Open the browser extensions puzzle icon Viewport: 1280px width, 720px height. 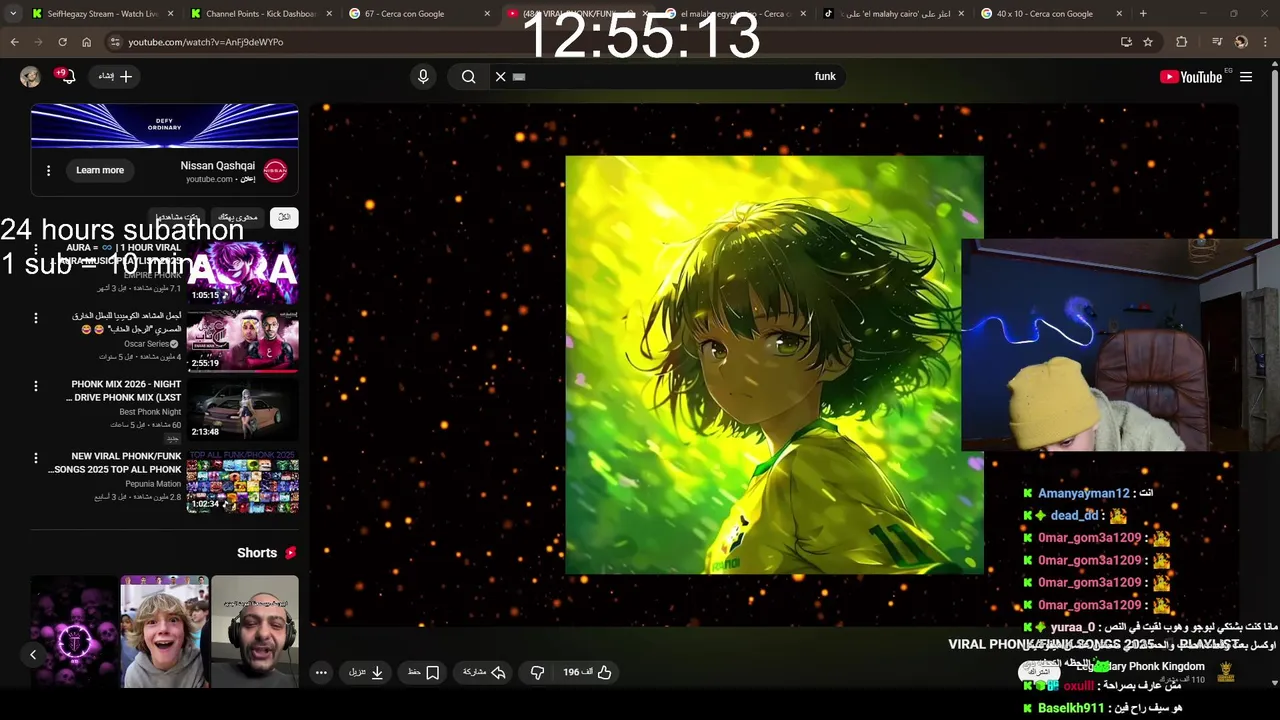(1181, 42)
